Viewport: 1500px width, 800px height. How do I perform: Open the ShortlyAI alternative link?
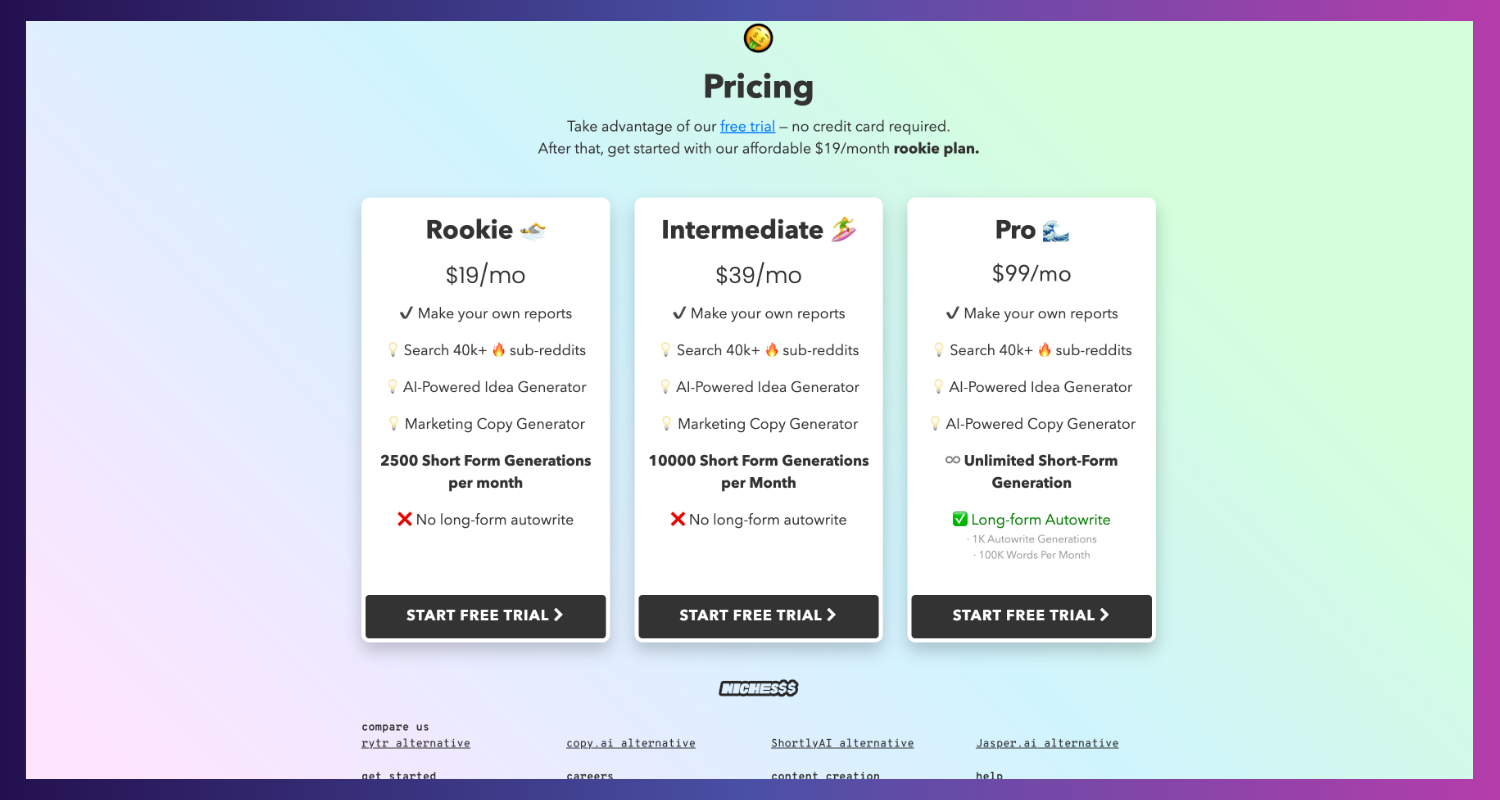[842, 743]
